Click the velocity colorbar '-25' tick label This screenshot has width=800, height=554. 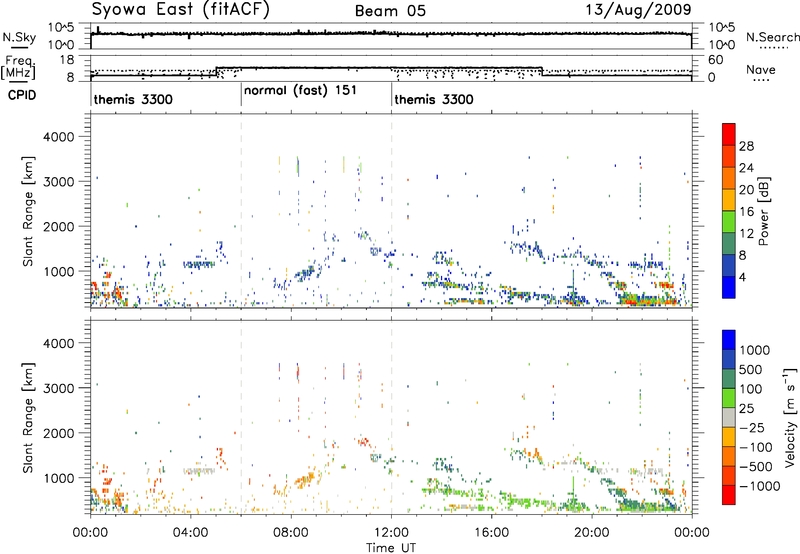point(752,427)
